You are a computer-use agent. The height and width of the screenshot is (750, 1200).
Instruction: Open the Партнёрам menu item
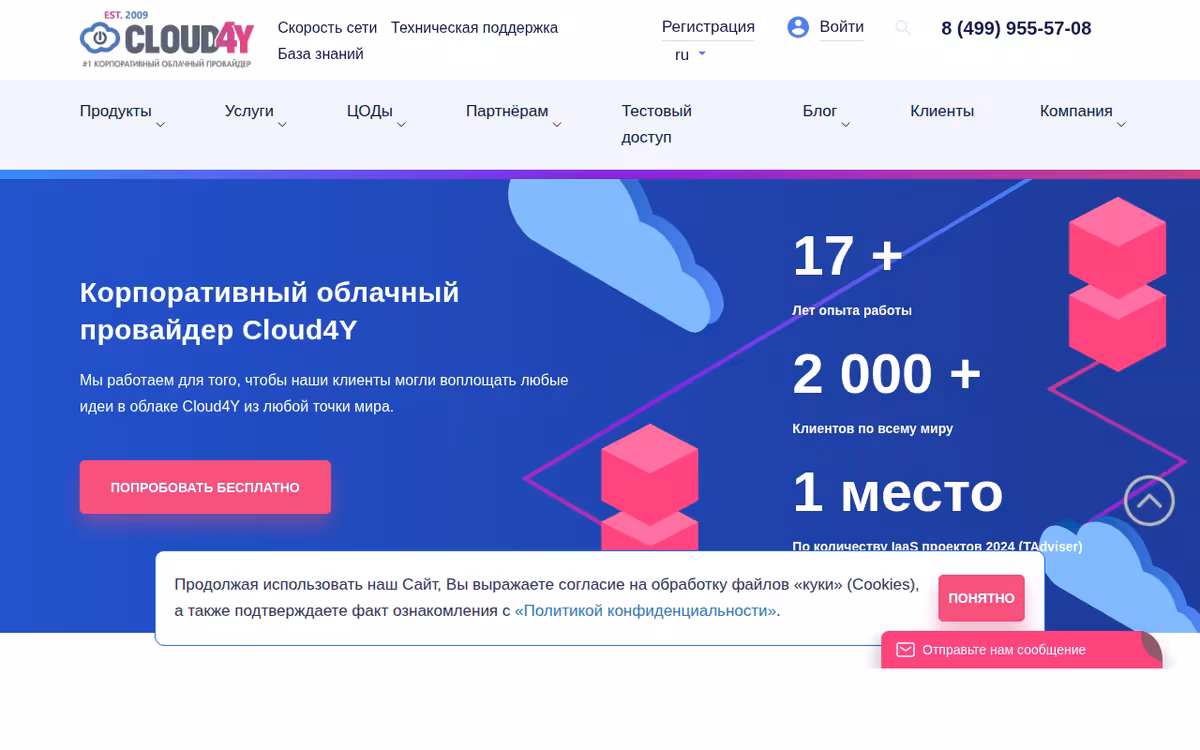pyautogui.click(x=507, y=111)
